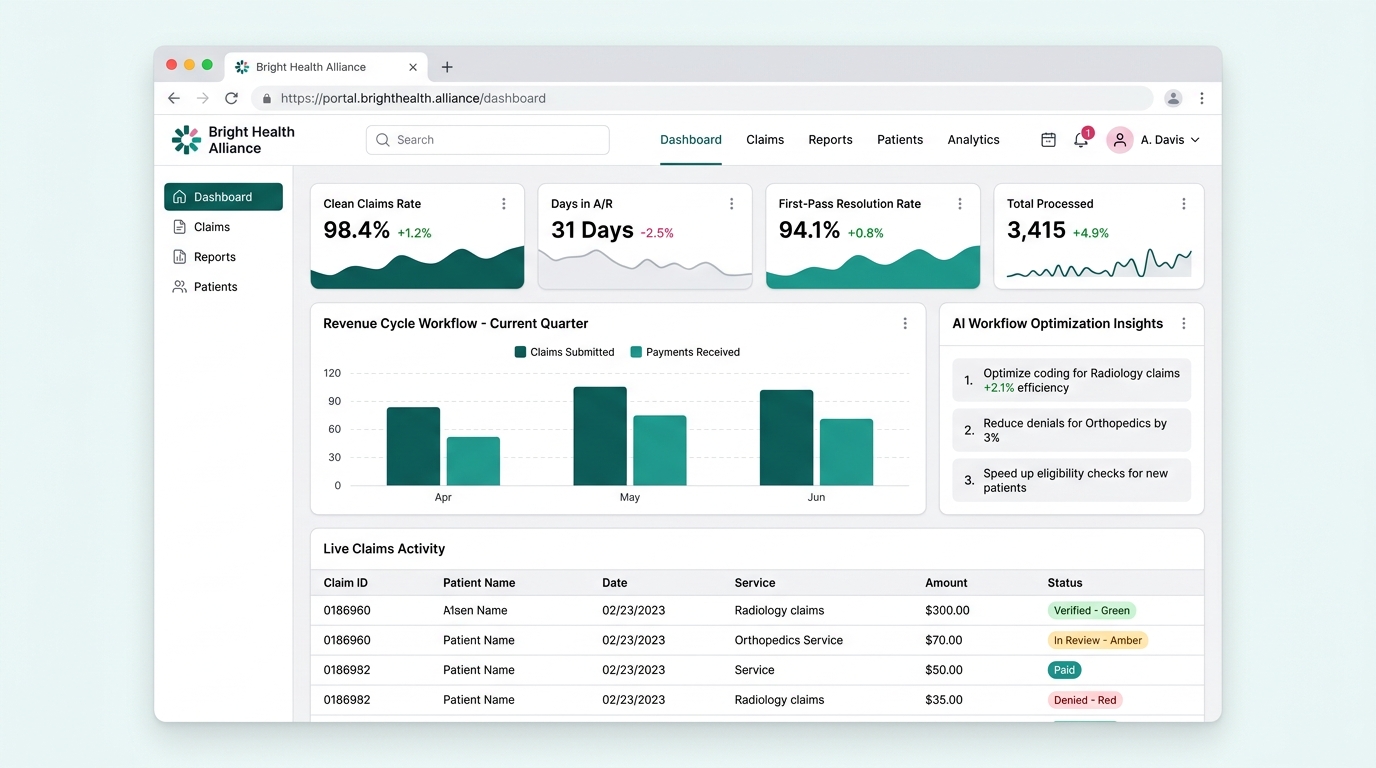Screen dimensions: 1376x768
Task: Switch to the Claims top tab
Action: point(765,140)
